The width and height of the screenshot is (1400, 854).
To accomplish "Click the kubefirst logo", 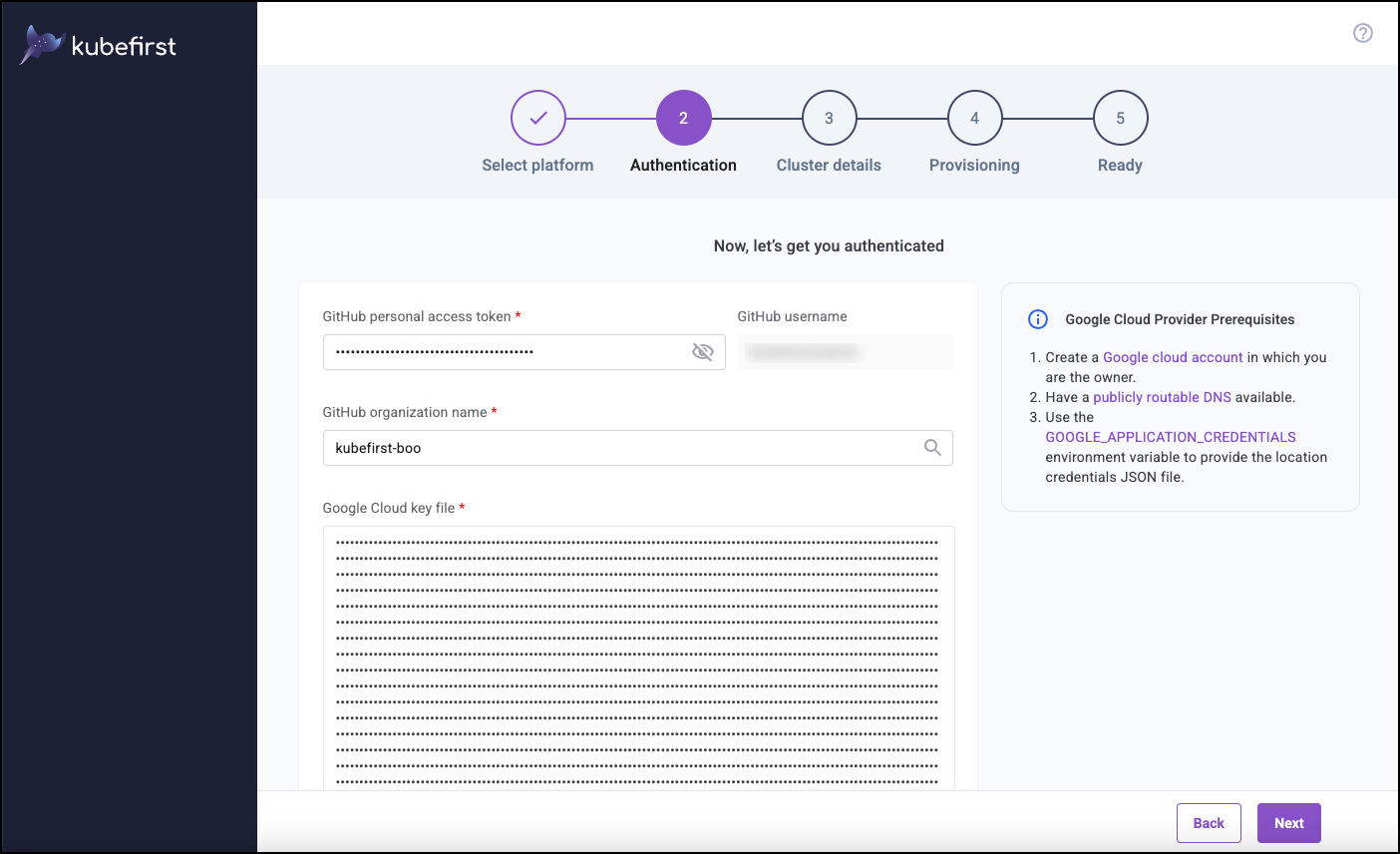I will [x=98, y=45].
